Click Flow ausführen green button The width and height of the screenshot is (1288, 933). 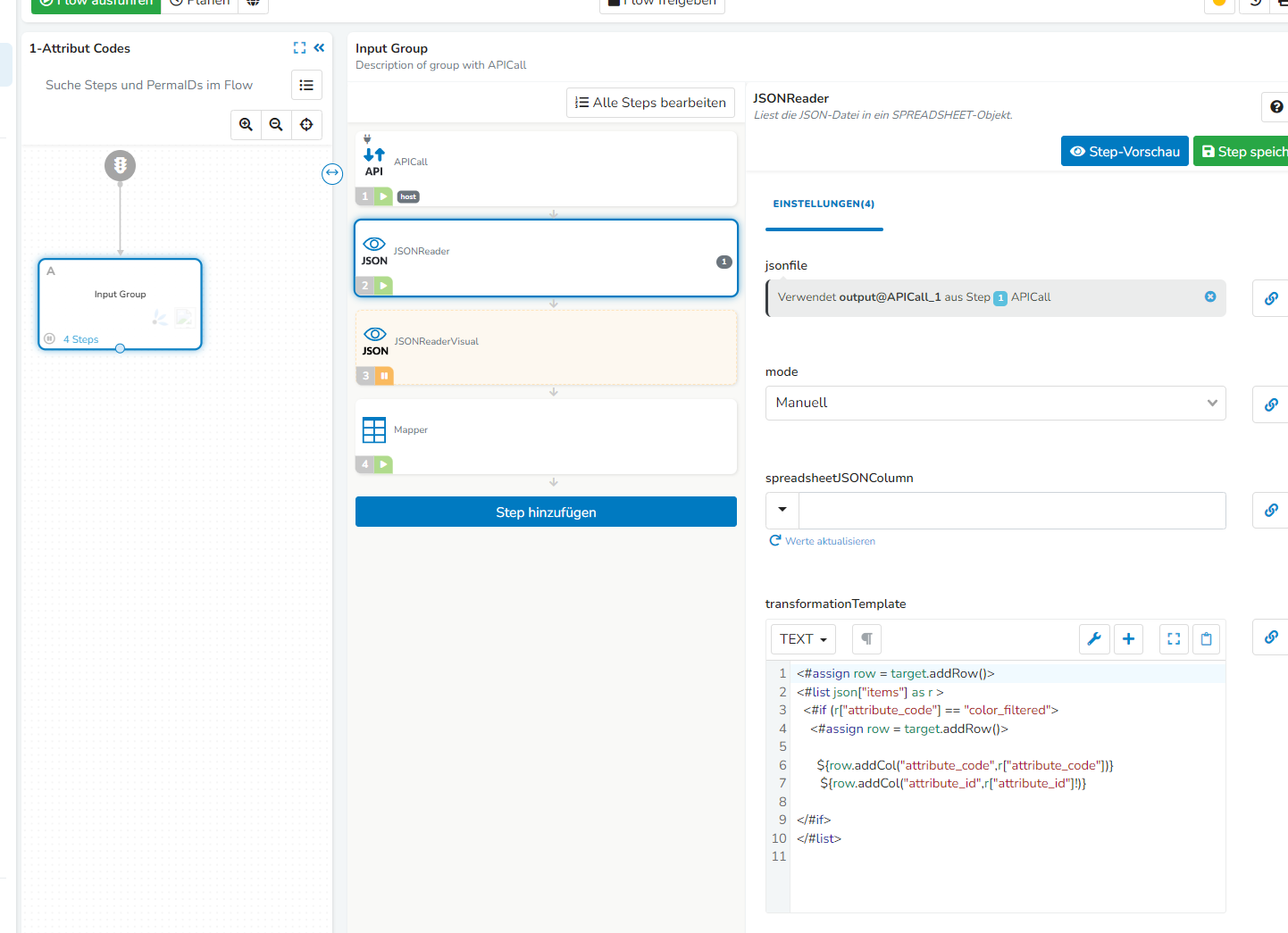click(x=96, y=3)
